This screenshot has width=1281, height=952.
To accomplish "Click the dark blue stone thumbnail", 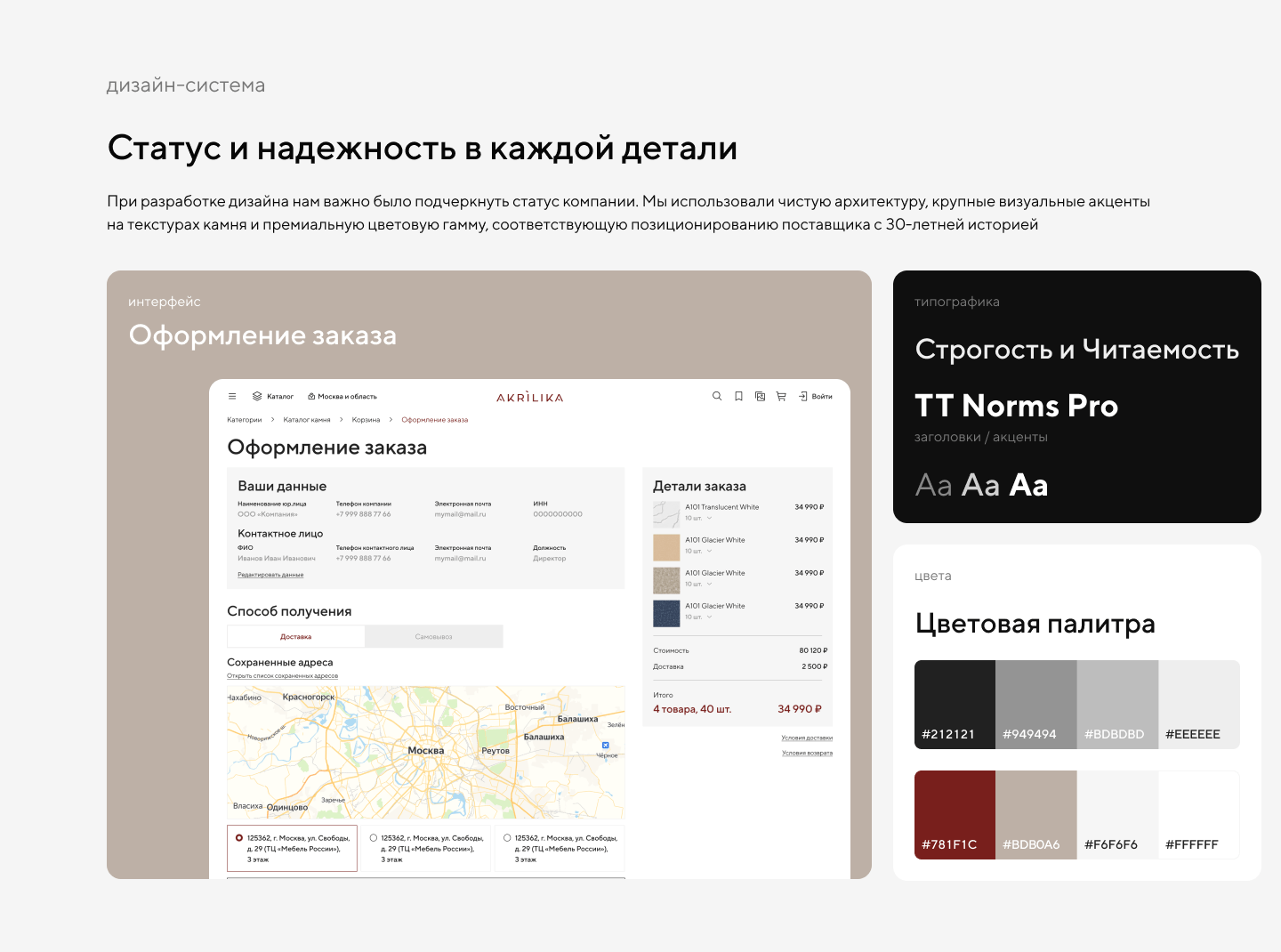I will click(666, 613).
